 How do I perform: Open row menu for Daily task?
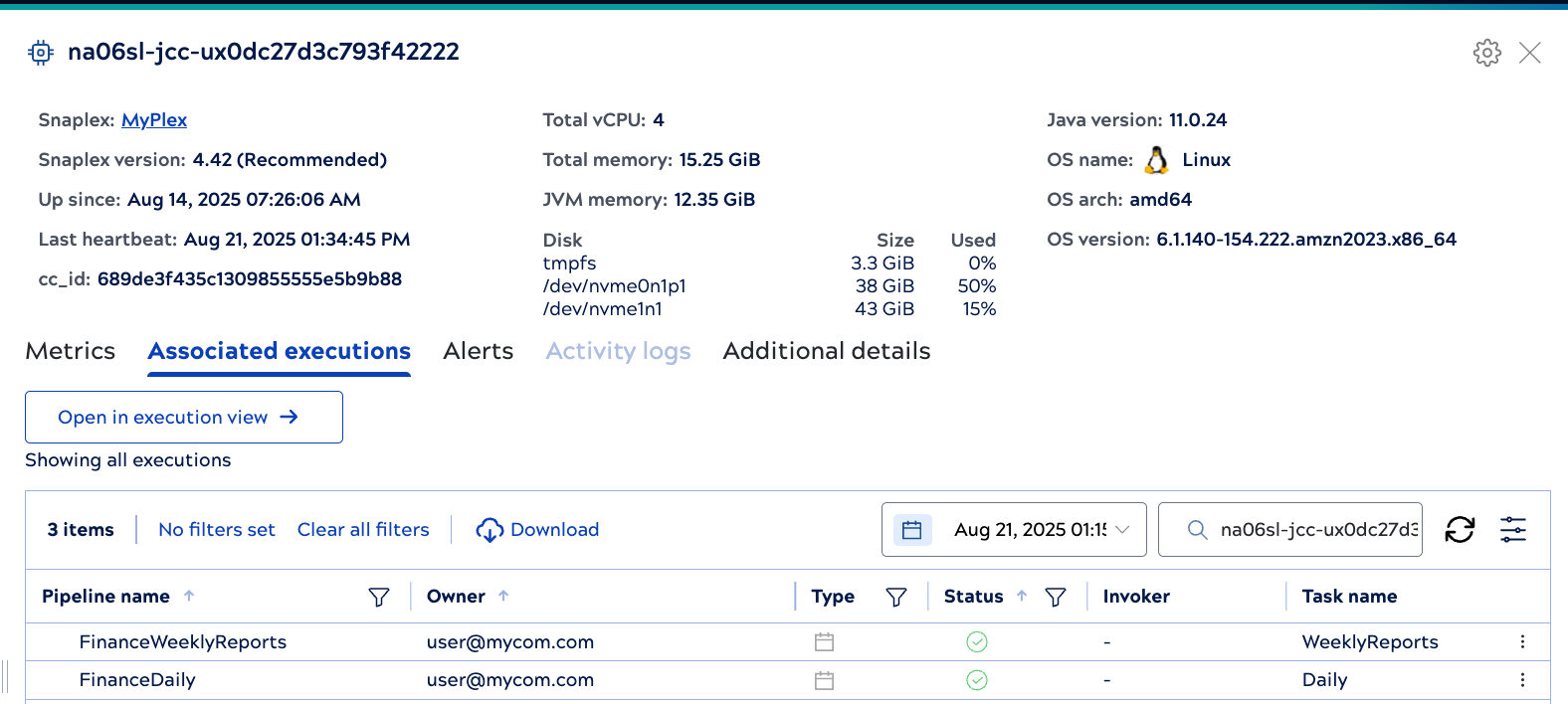1522,680
